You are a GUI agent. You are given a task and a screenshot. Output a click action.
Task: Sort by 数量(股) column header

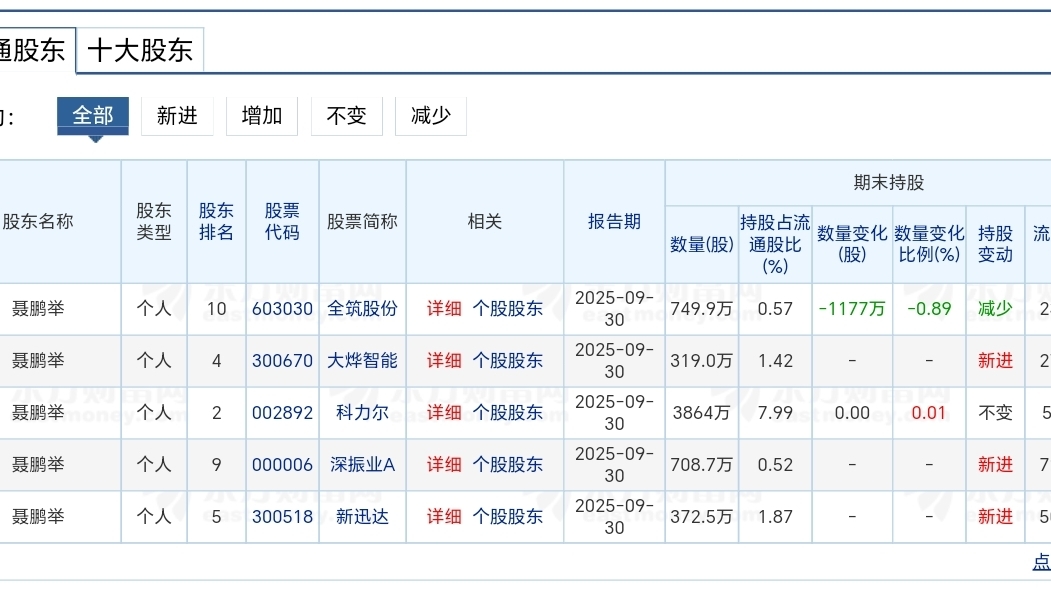click(702, 245)
